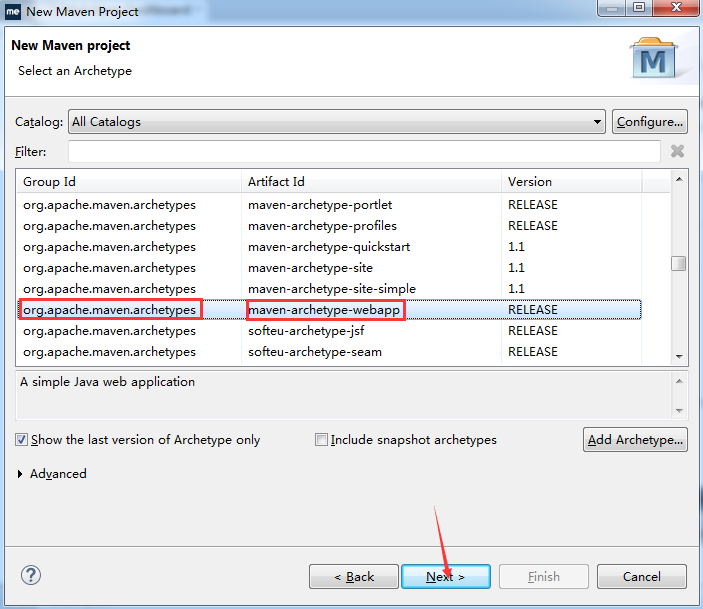The image size is (703, 609).
Task: Click the 1.1 version of maven-archetype-quickstart
Action: (x=516, y=247)
